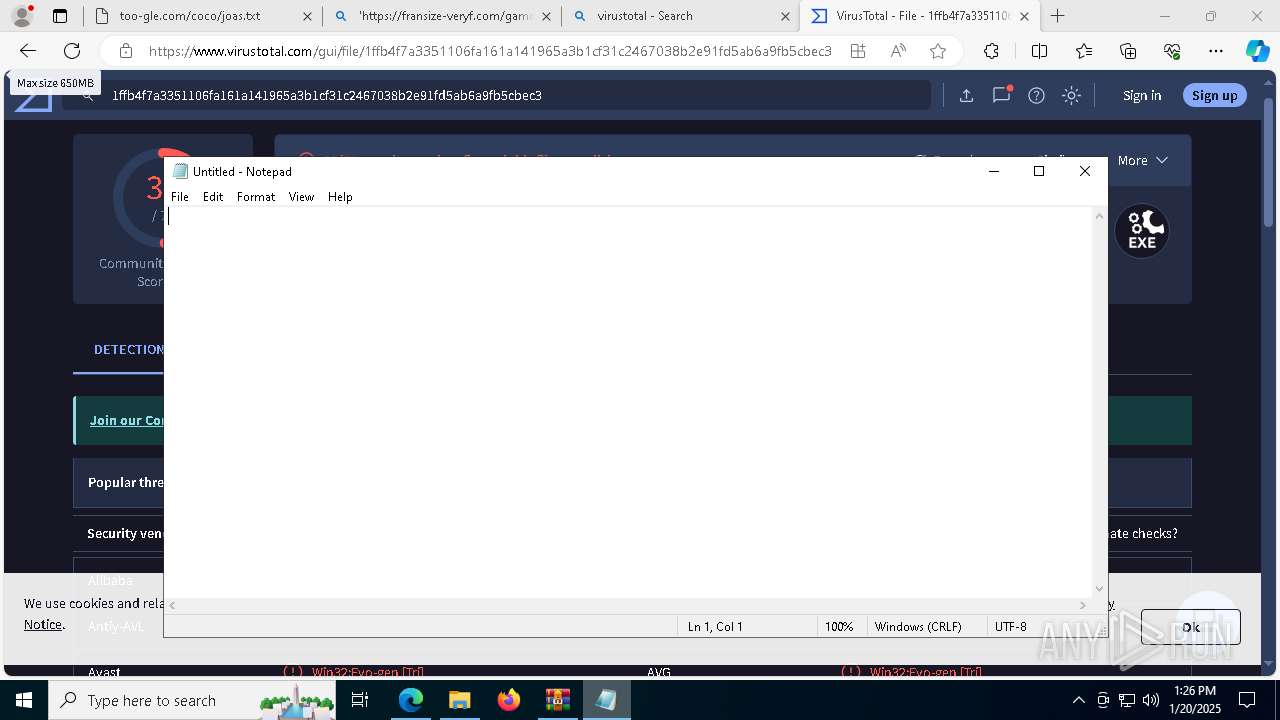Open Notepad File menu
The image size is (1280, 720).
[x=180, y=197]
